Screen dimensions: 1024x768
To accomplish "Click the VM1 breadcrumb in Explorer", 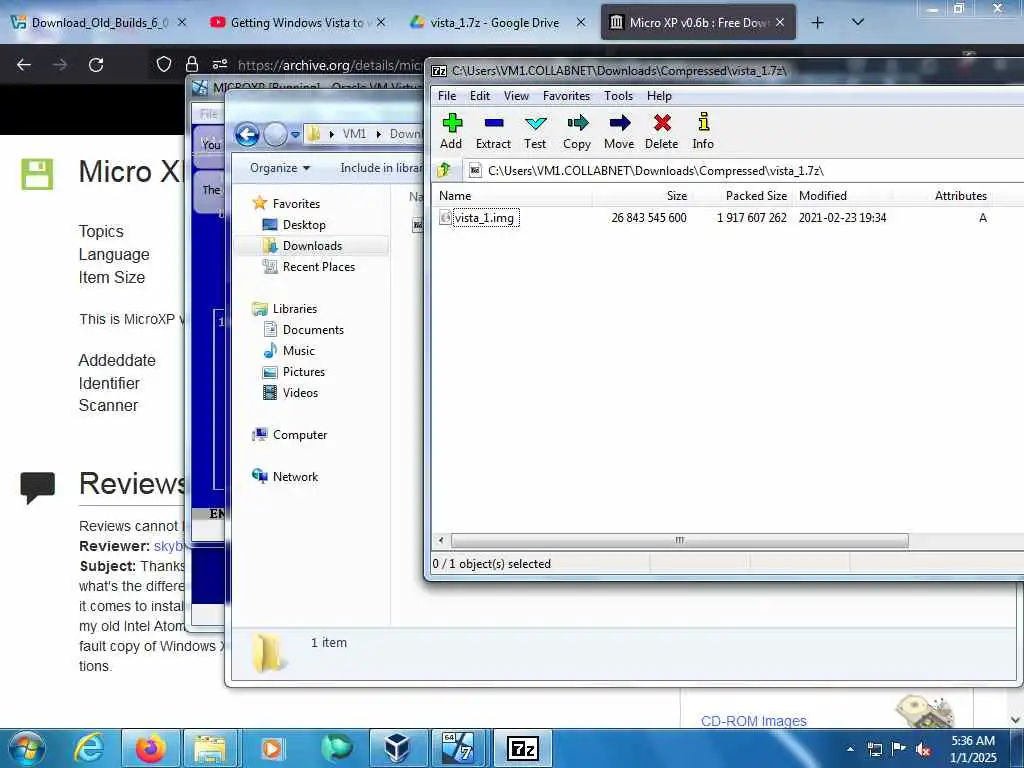I will click(x=354, y=134).
